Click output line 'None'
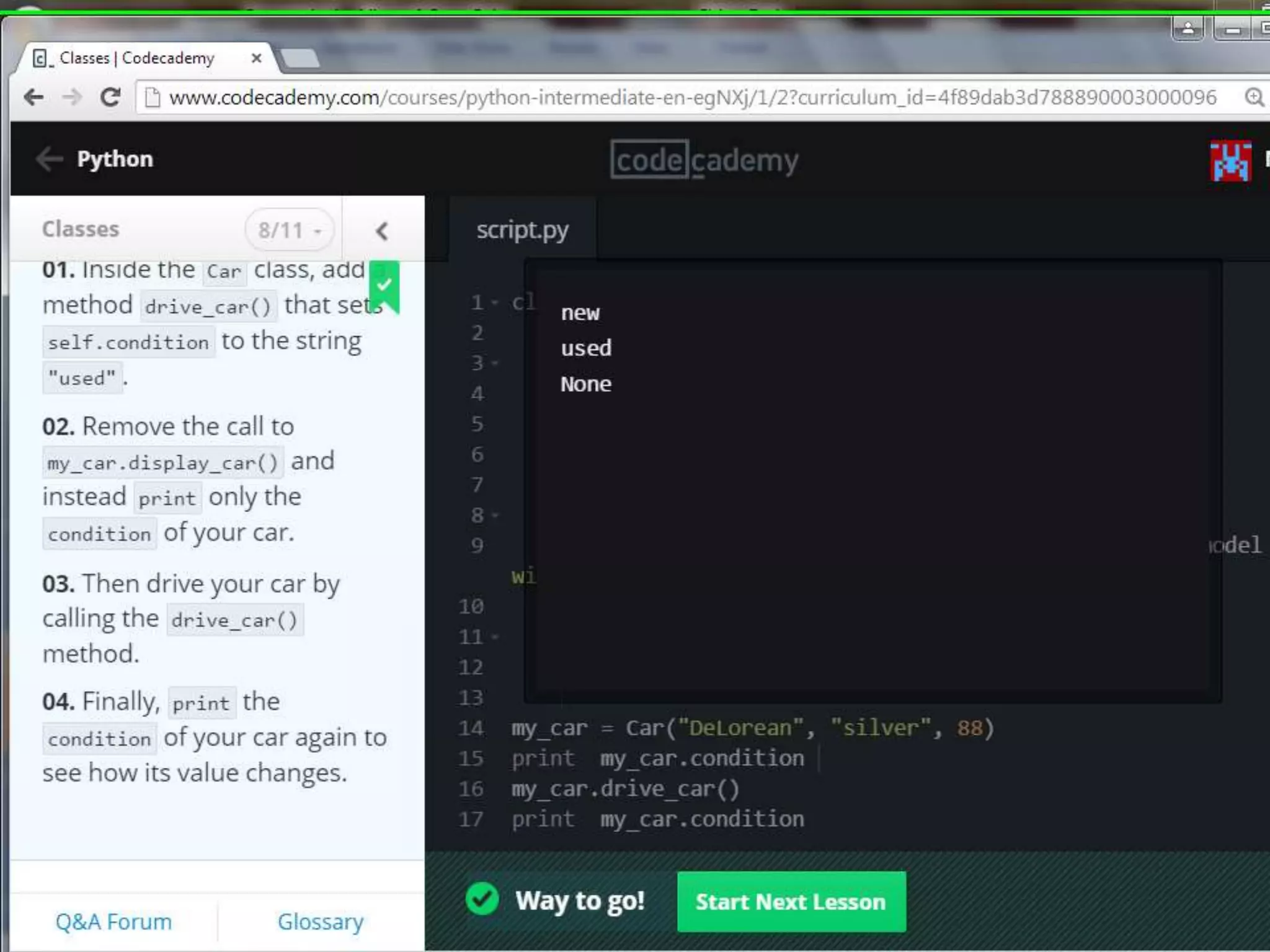Image resolution: width=1270 pixels, height=952 pixels. (x=586, y=384)
